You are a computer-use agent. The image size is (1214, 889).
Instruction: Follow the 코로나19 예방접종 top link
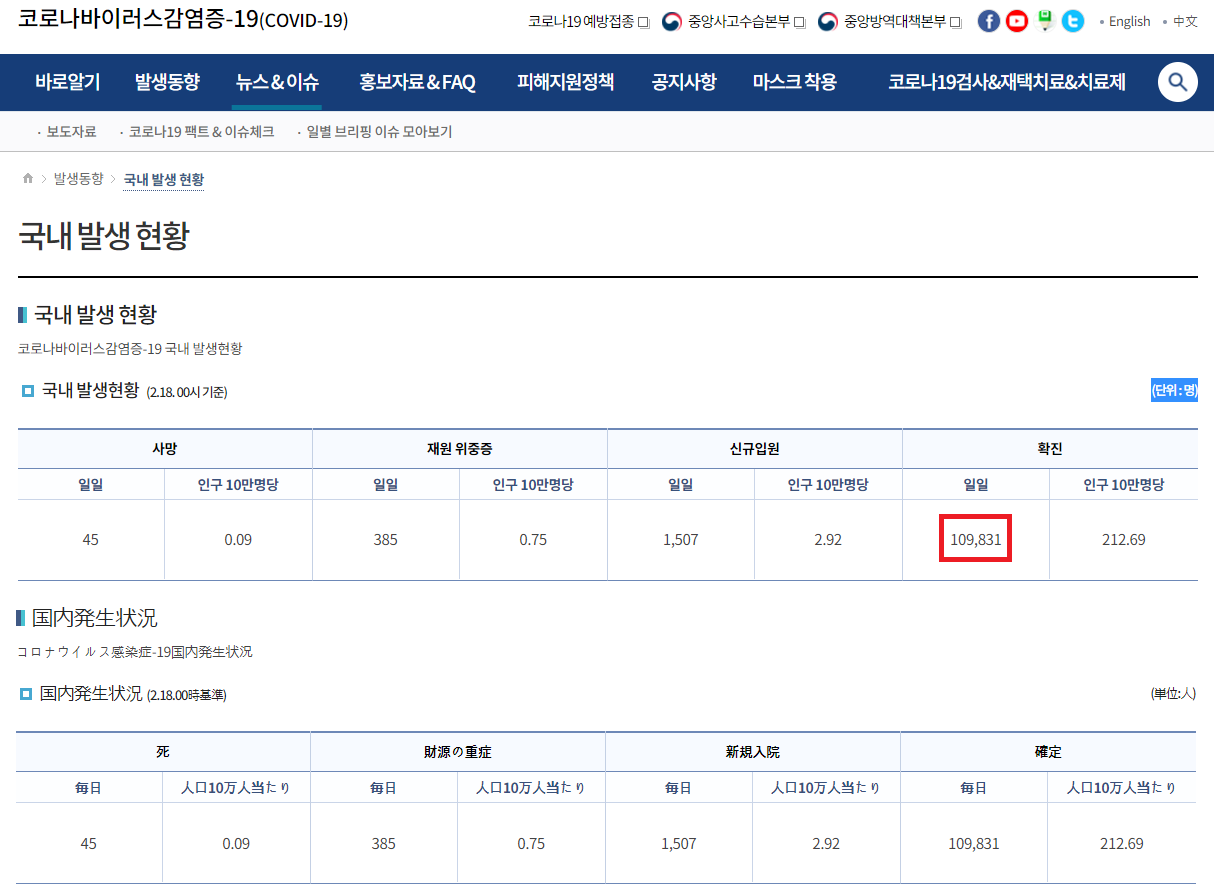(581, 21)
